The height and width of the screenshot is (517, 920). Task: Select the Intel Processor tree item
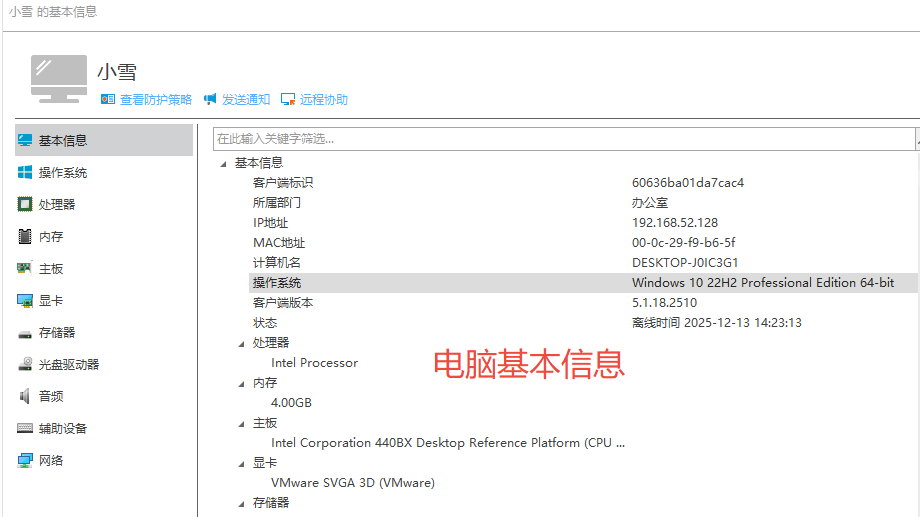click(314, 363)
